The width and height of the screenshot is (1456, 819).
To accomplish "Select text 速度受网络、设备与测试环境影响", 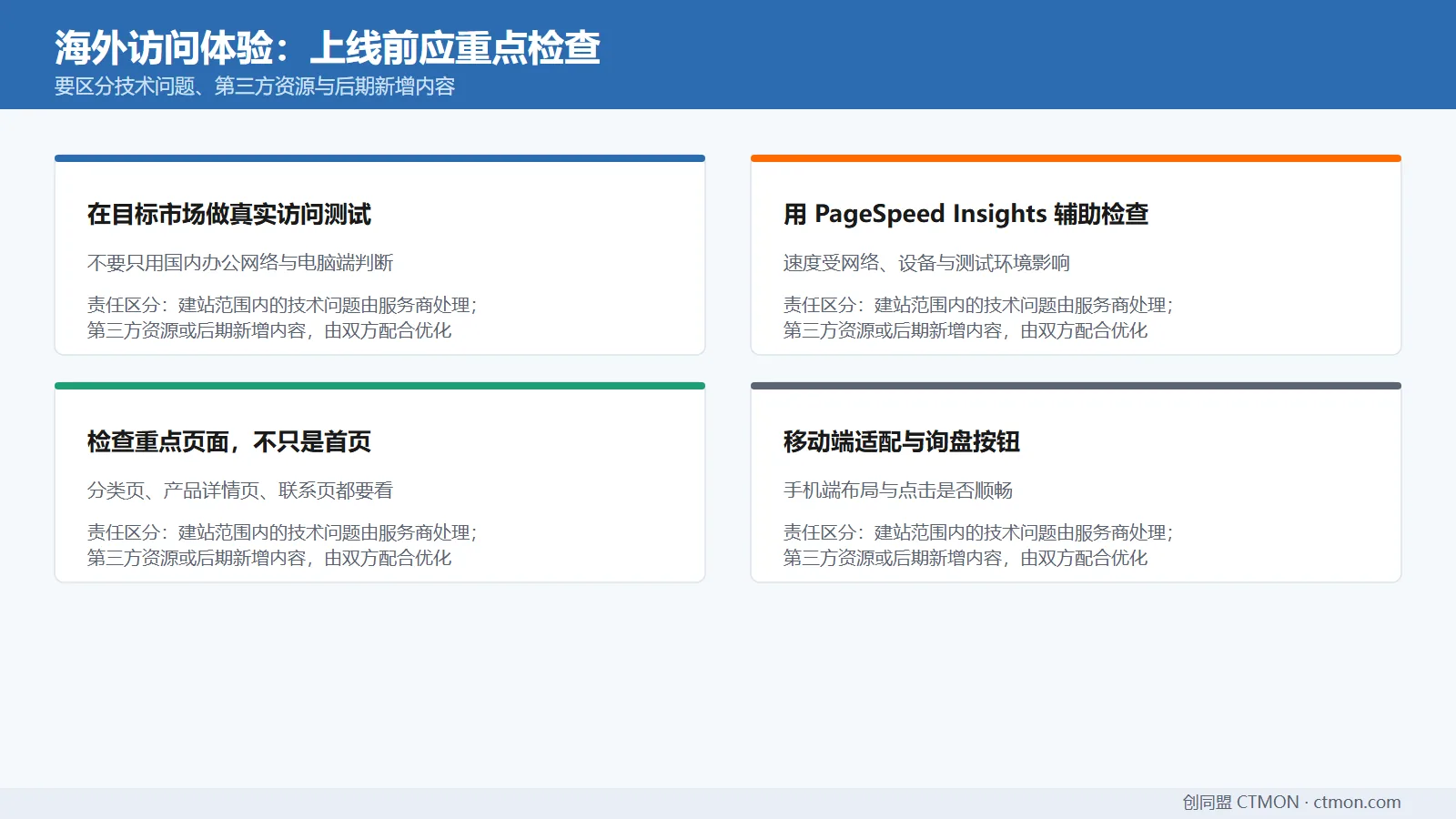I will tap(926, 263).
